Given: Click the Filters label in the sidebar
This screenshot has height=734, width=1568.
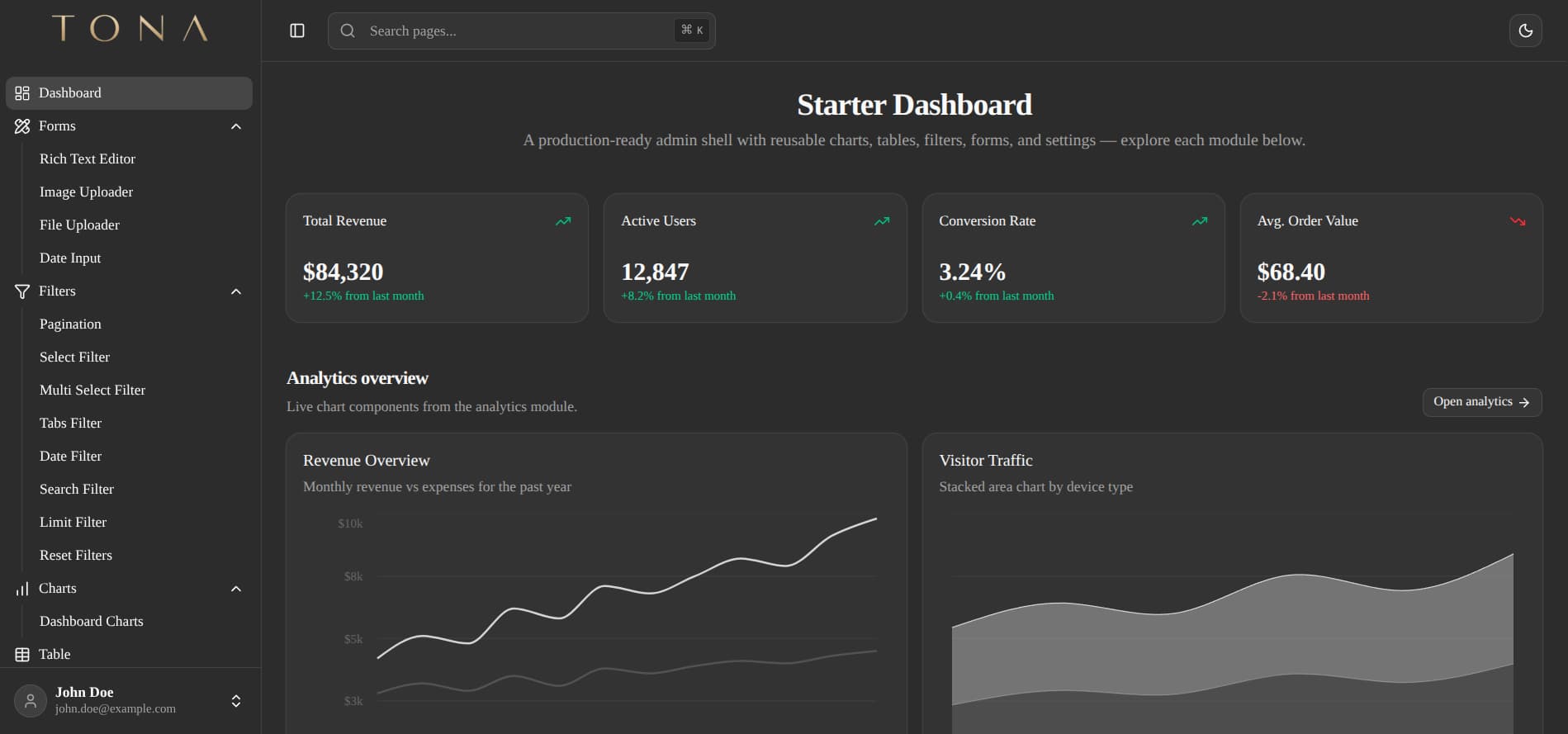Looking at the screenshot, I should click(57, 291).
